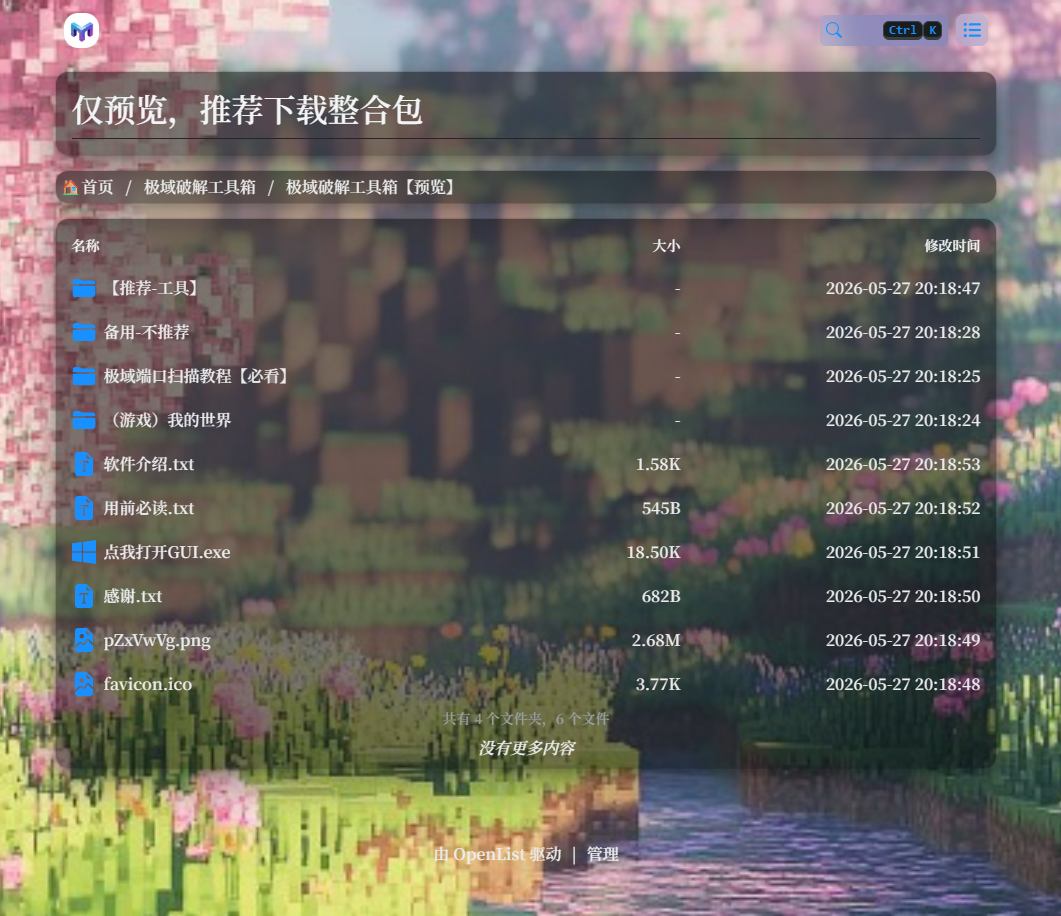The image size is (1061, 916).
Task: Click text file icon of 用前必读.txt
Action: click(84, 508)
